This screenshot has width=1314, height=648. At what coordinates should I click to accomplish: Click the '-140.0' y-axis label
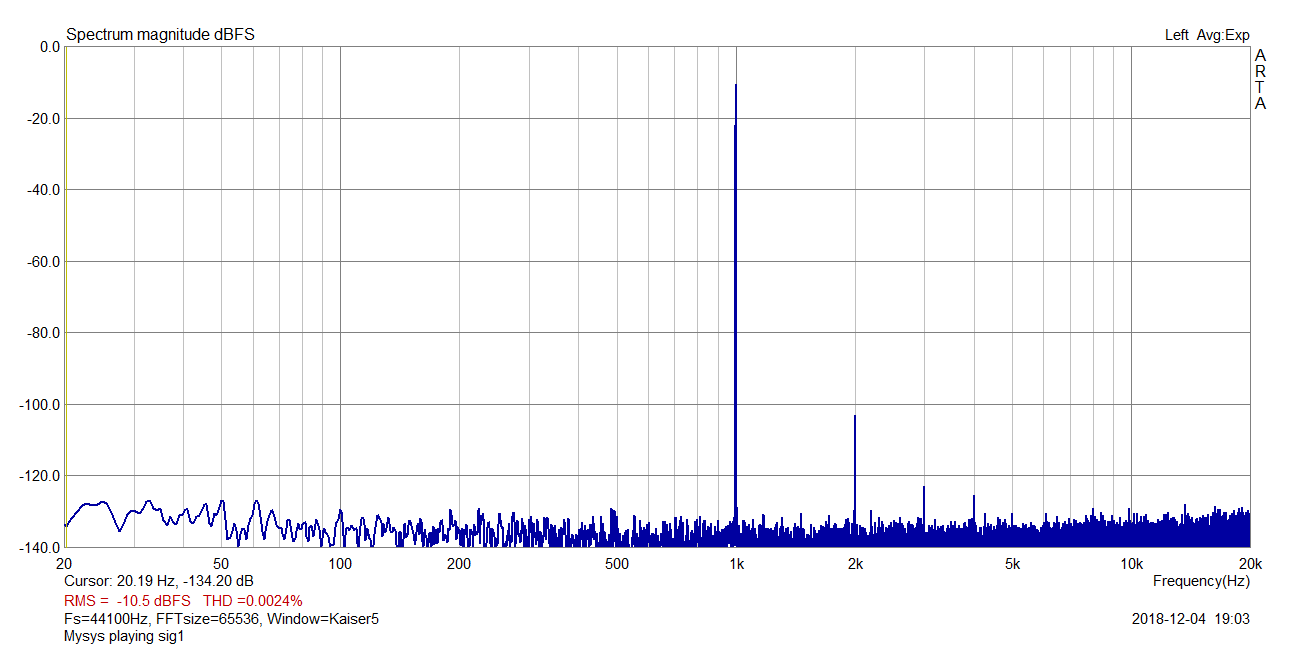40,548
